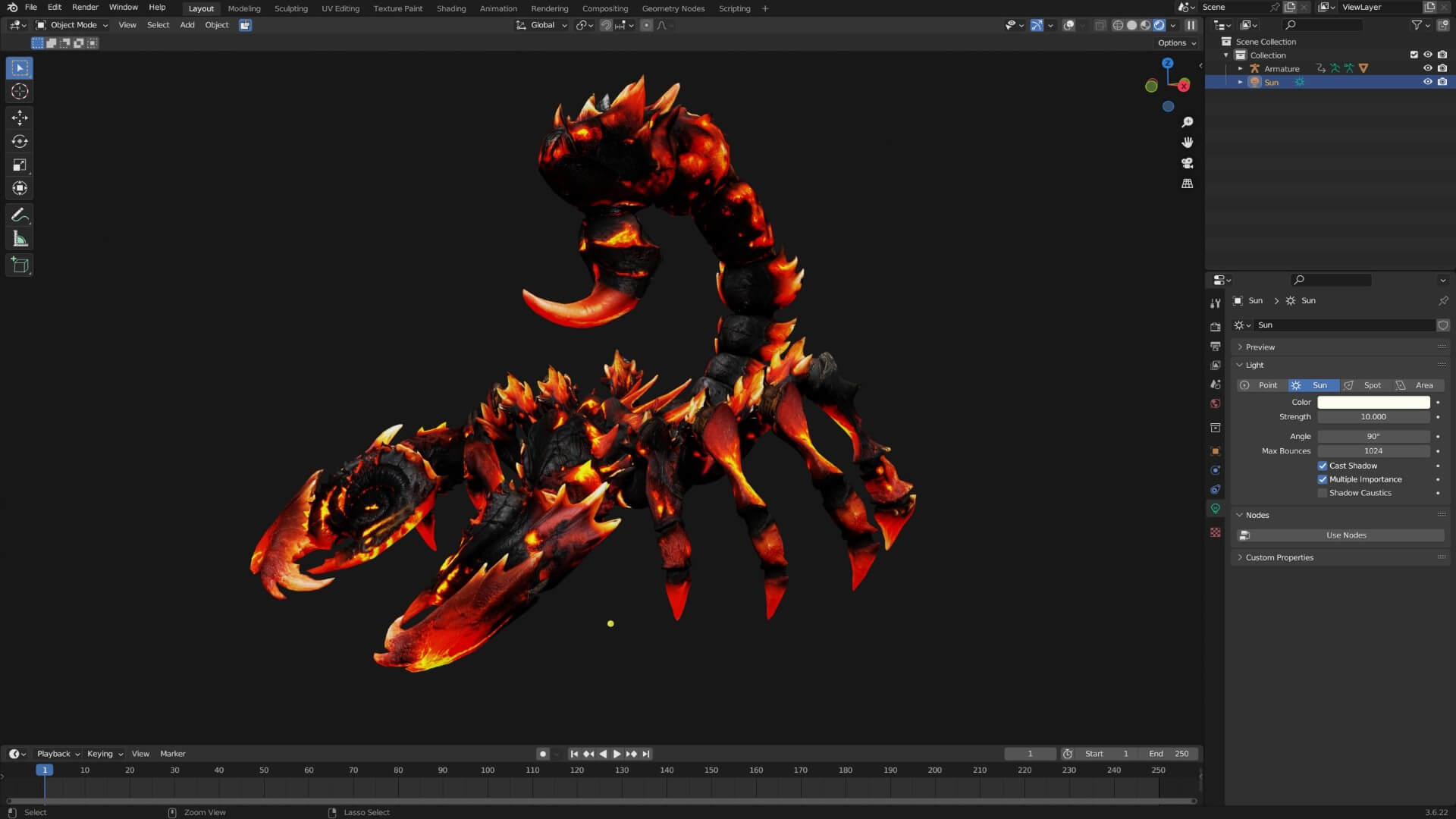This screenshot has height=819, width=1456.
Task: Select the Scale tool
Action: pyautogui.click(x=20, y=165)
